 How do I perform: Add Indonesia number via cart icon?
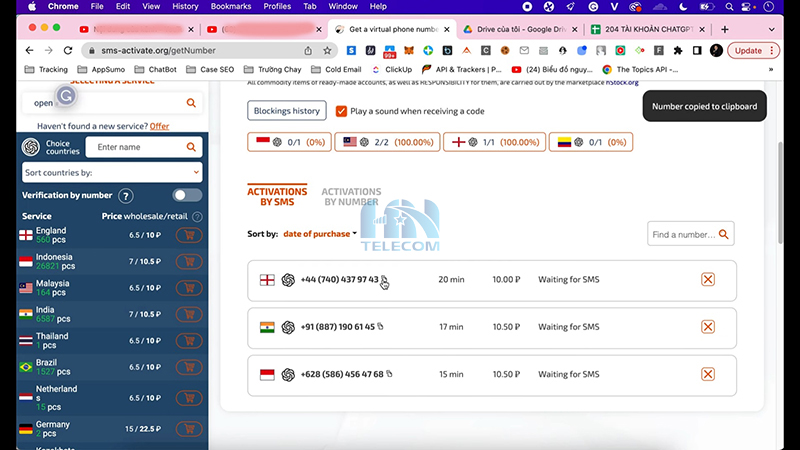click(x=188, y=261)
